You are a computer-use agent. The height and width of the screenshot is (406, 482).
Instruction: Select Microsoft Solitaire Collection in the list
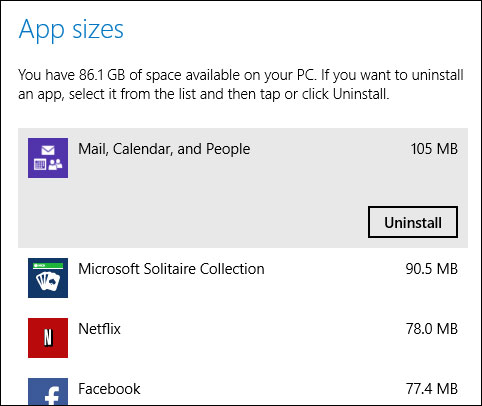(x=171, y=269)
